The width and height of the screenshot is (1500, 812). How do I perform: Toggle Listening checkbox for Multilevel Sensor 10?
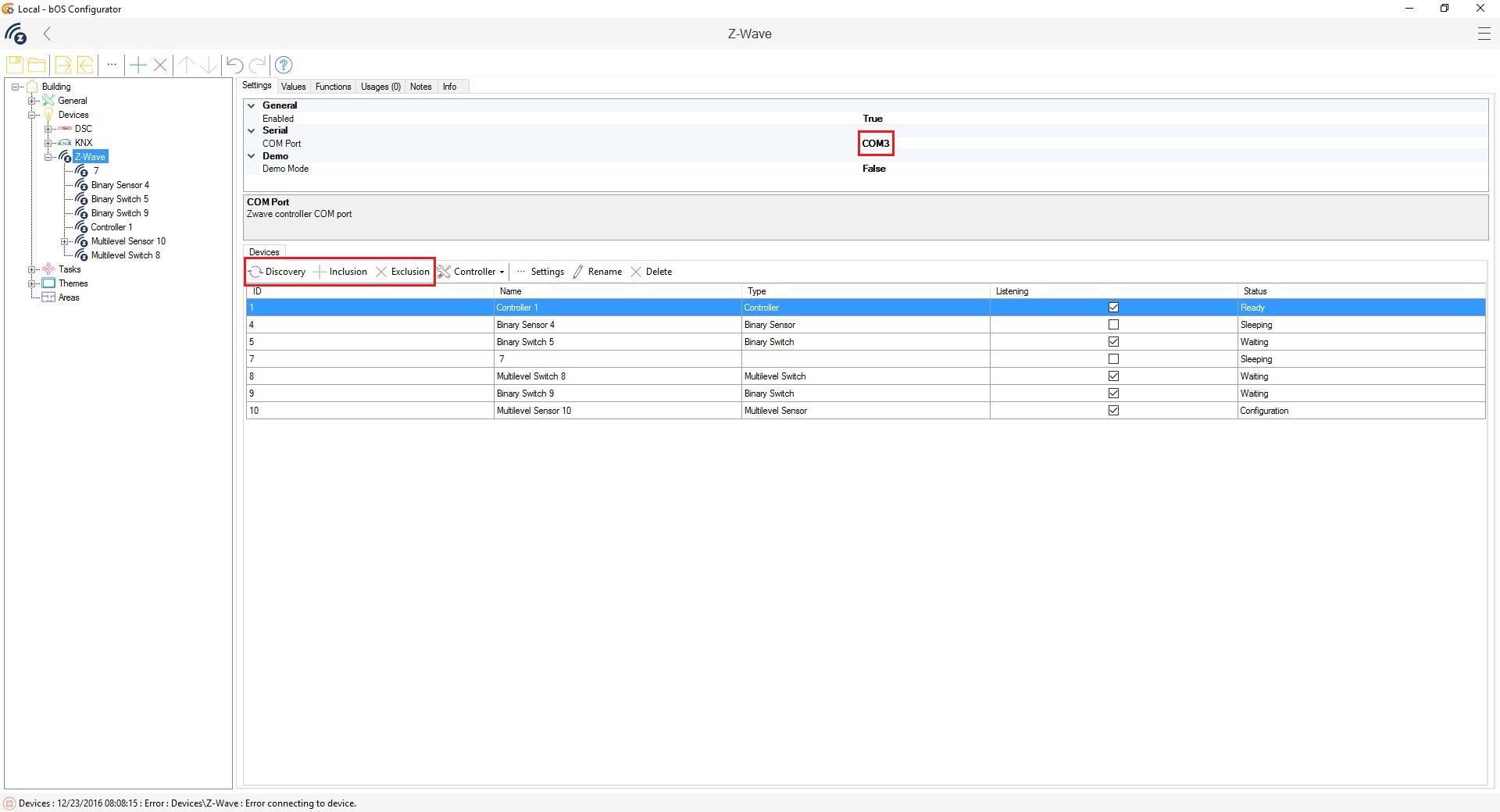(1113, 411)
